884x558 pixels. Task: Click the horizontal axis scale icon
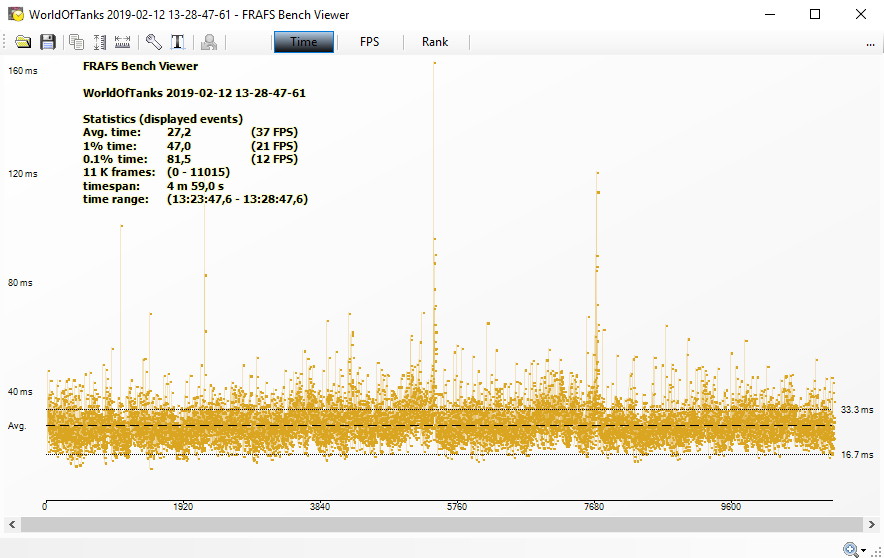122,42
